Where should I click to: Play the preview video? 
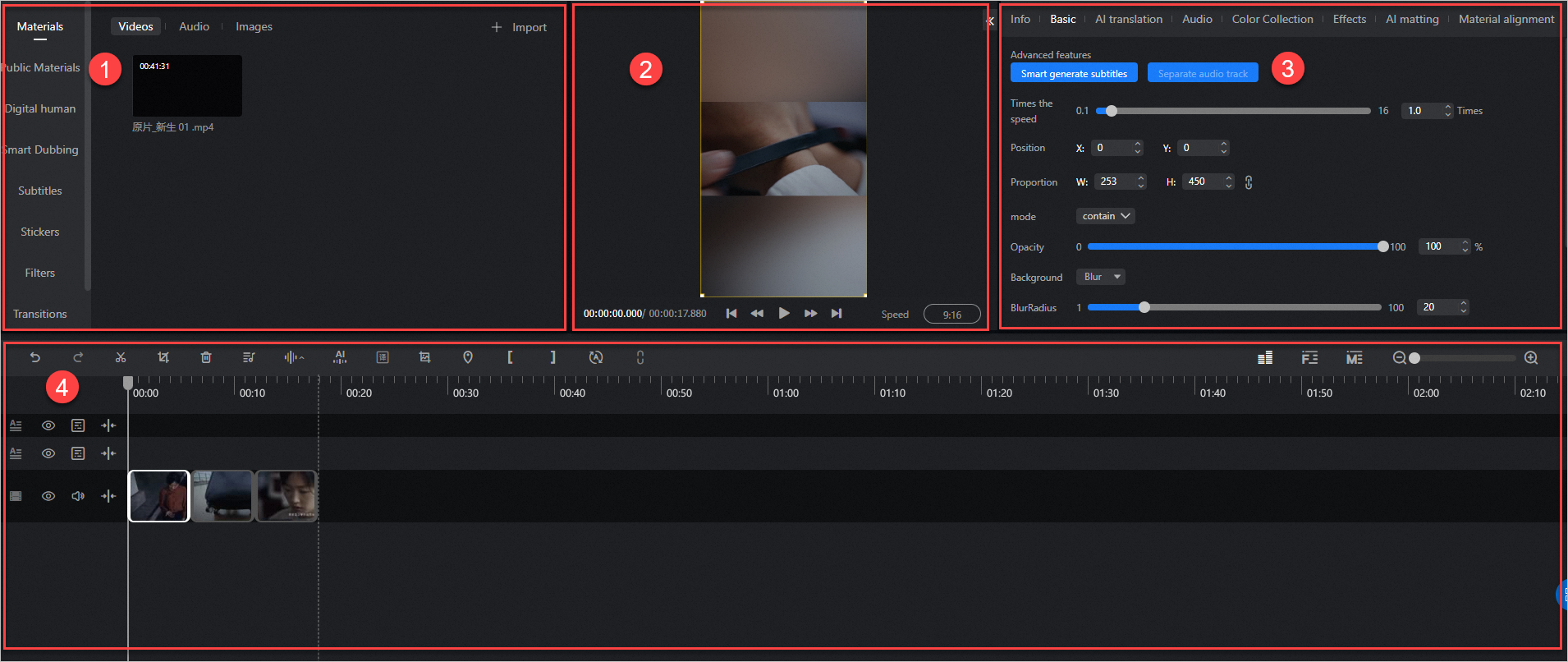click(784, 313)
